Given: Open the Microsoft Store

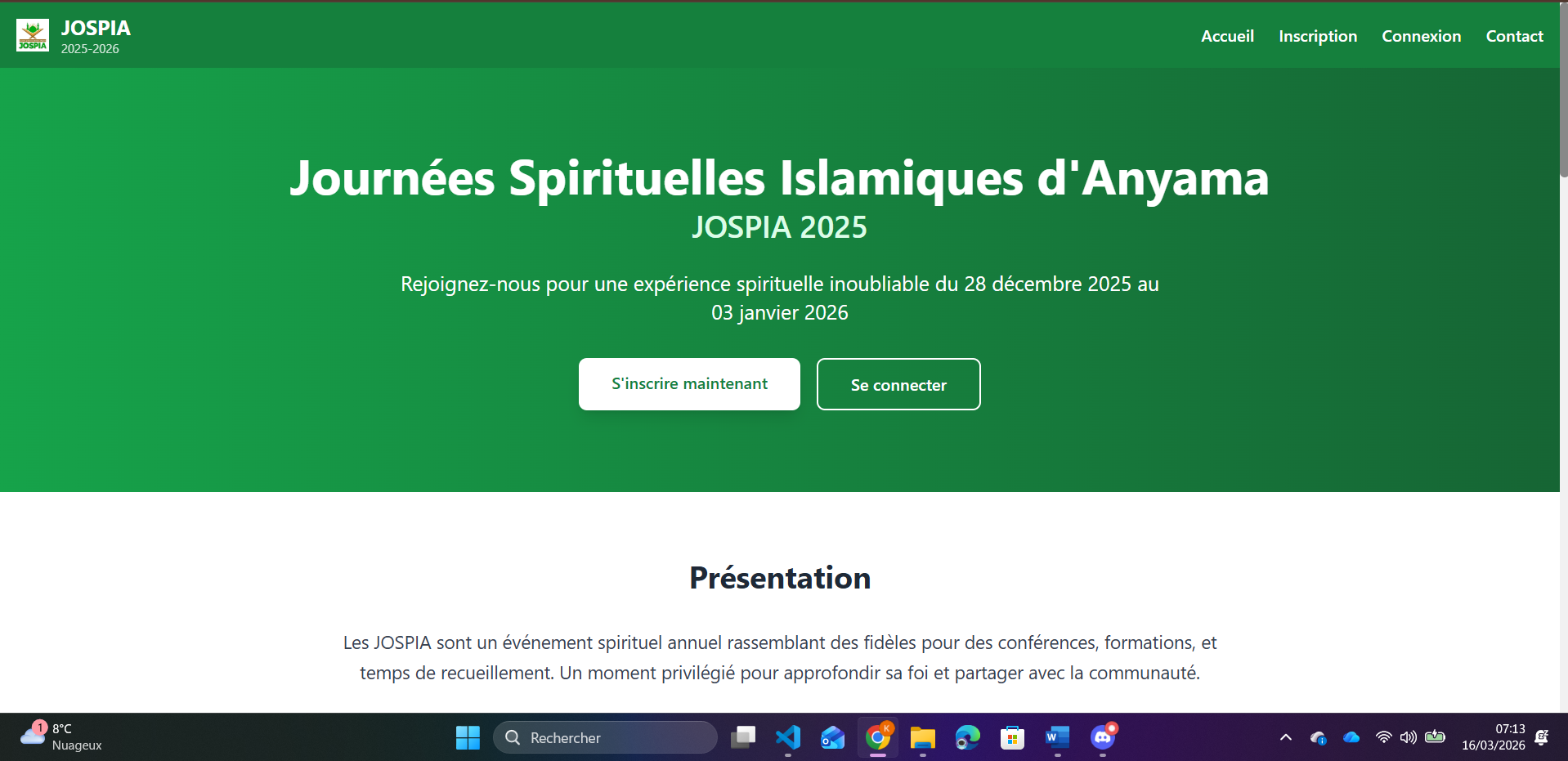Looking at the screenshot, I should pyautogui.click(x=1011, y=737).
